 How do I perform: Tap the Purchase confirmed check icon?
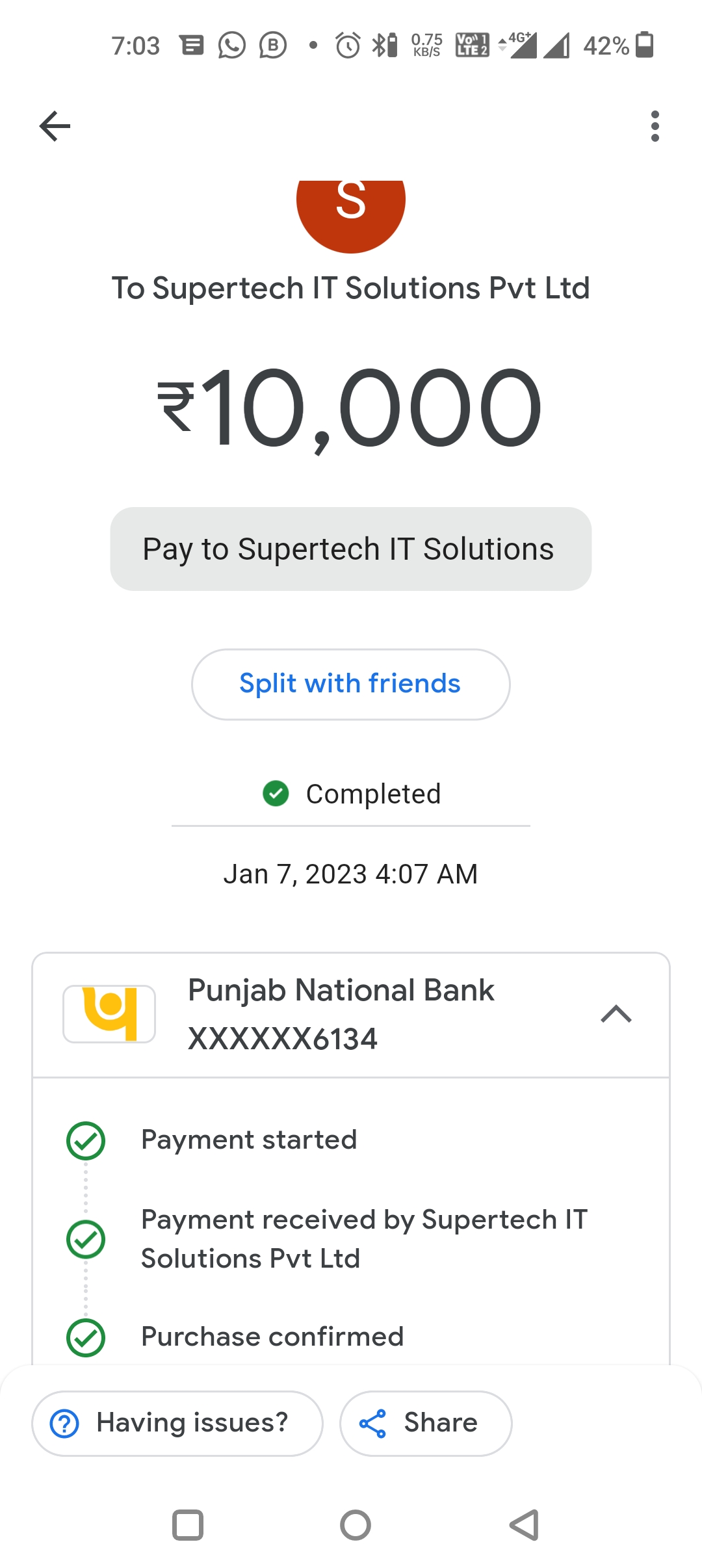(x=86, y=1337)
